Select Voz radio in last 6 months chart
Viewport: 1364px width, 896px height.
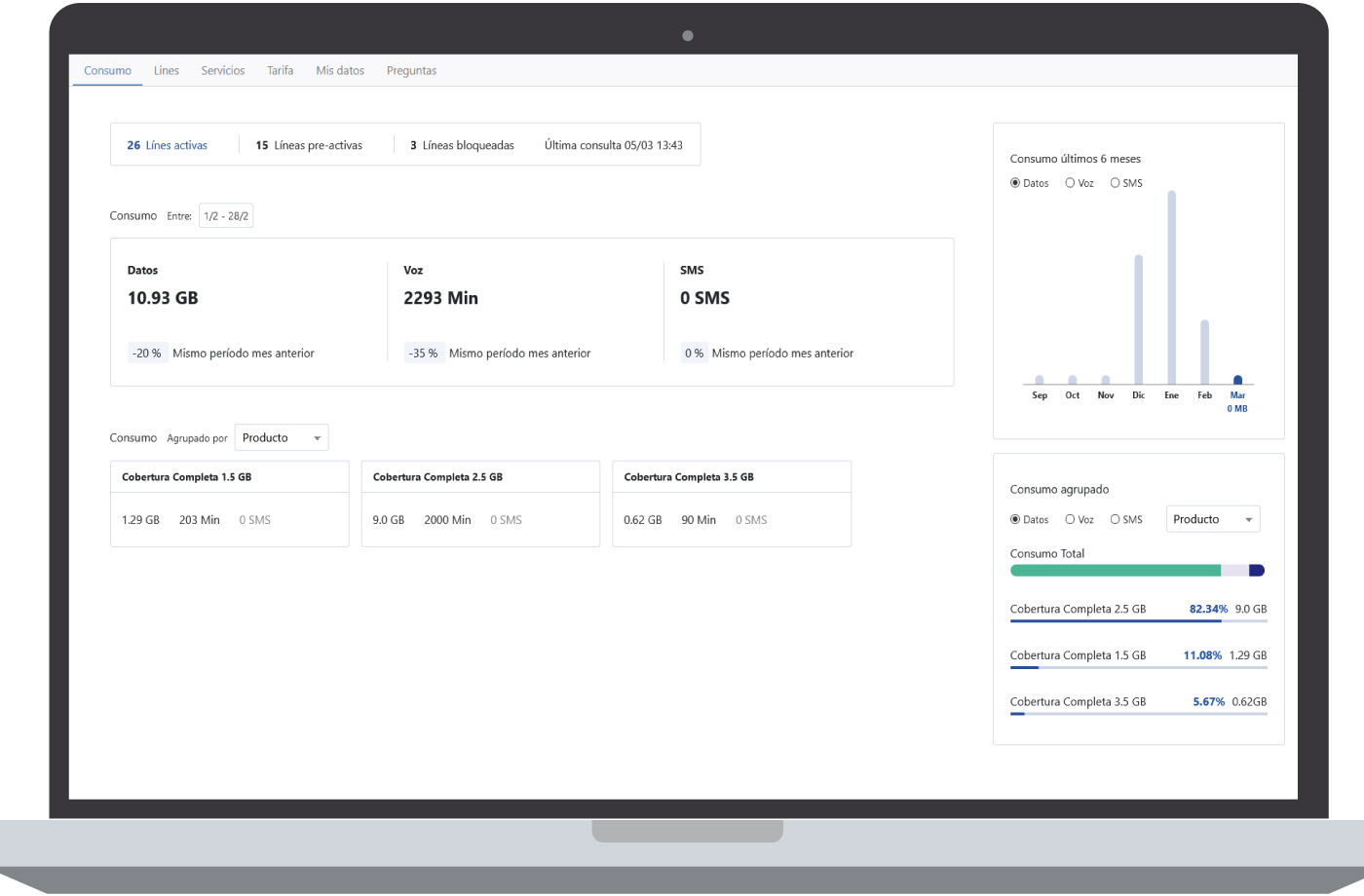pos(1070,183)
